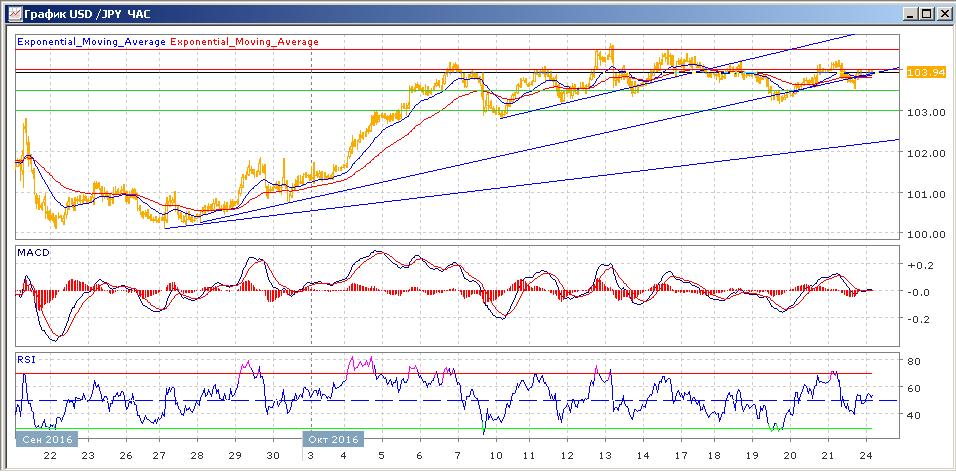This screenshot has height=472, width=956.
Task: Click the current price tag 103.94
Action: (926, 73)
